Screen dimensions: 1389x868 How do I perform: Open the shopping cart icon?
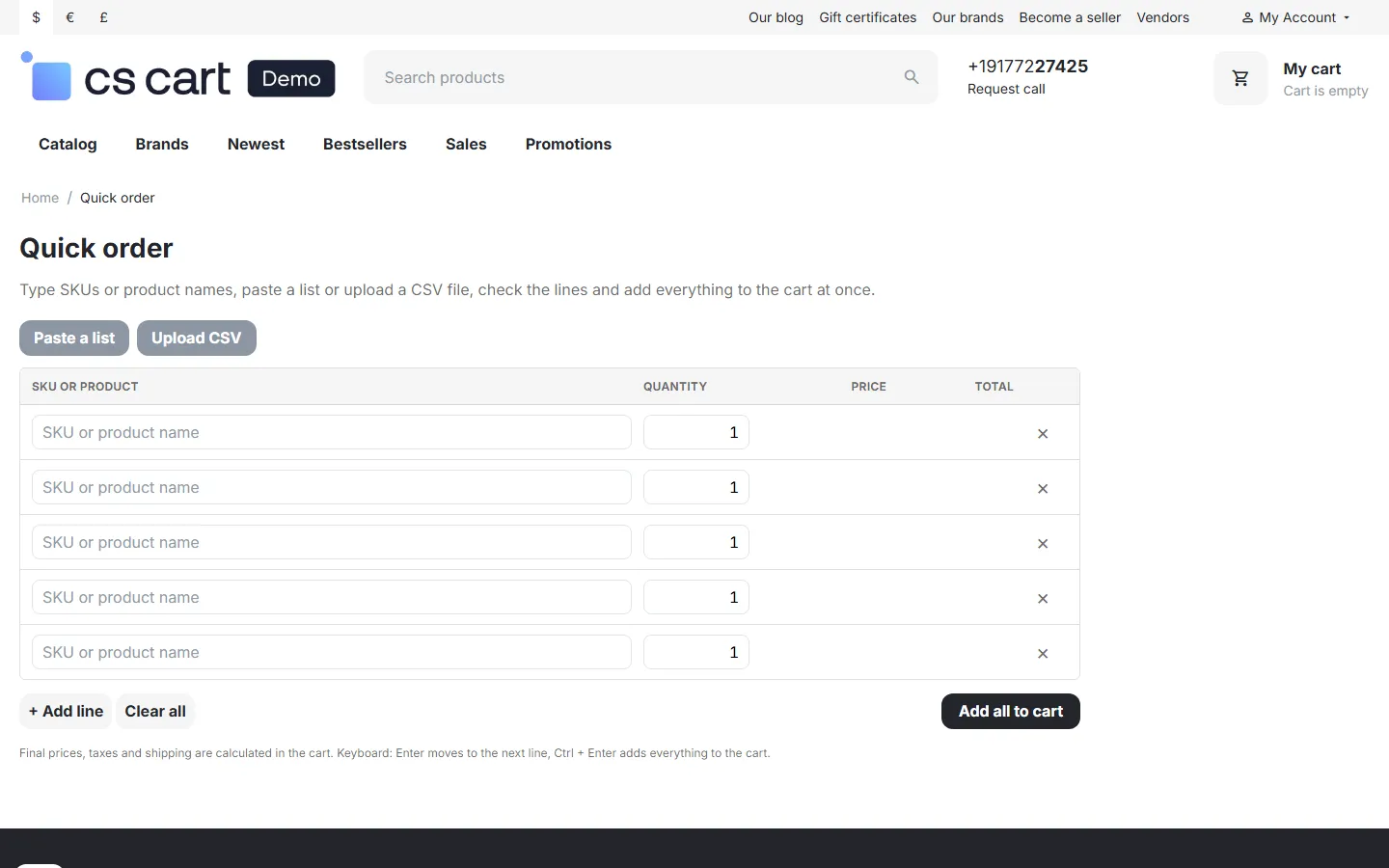pyautogui.click(x=1240, y=78)
